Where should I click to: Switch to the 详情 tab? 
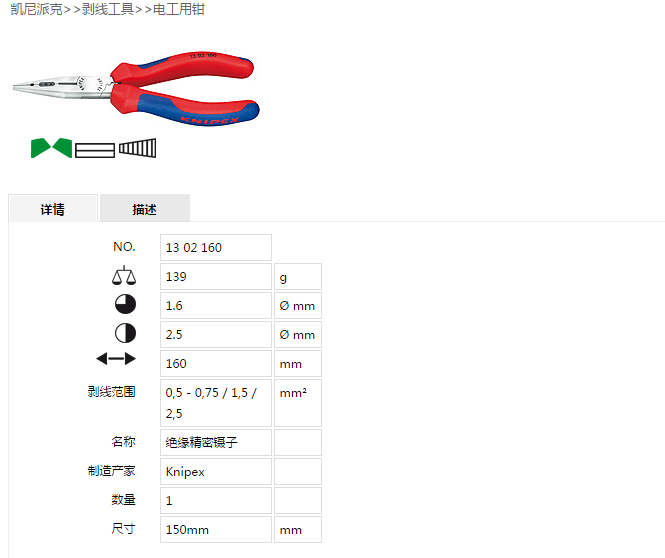(x=53, y=208)
